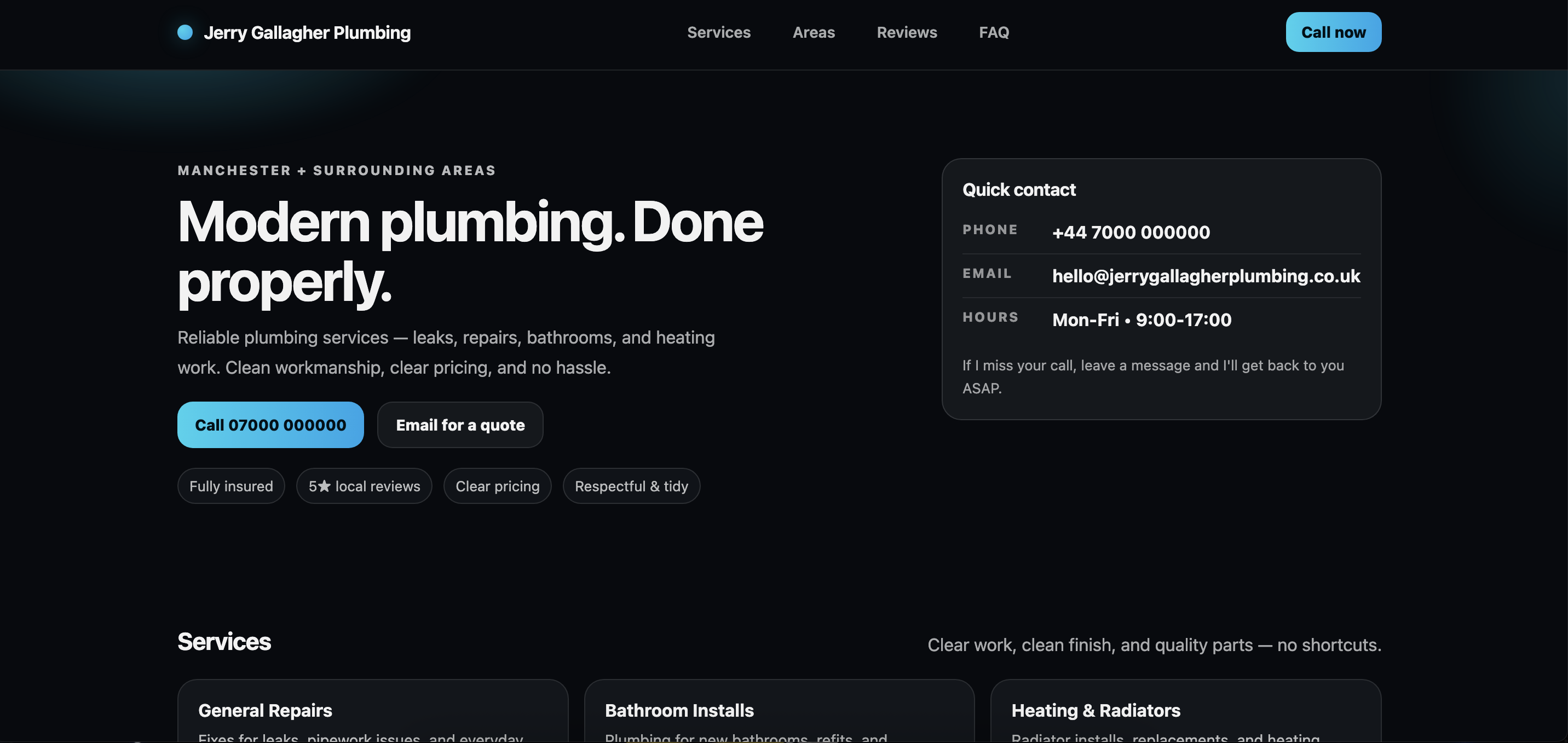Open the Services navigation item
The width and height of the screenshot is (1568, 743).
click(719, 32)
